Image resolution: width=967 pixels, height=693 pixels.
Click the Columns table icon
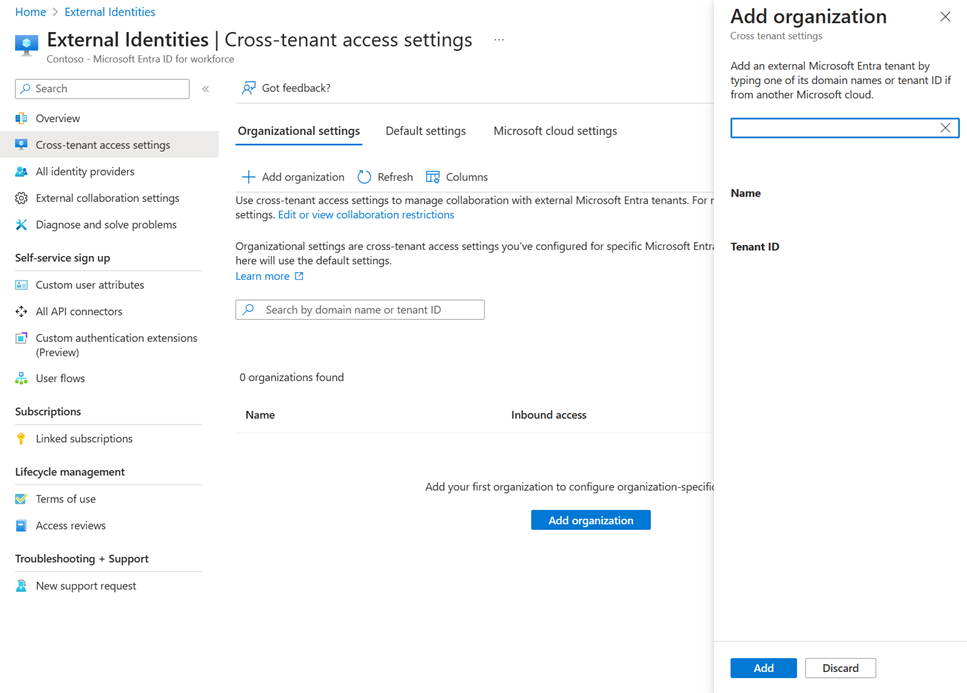(x=433, y=177)
